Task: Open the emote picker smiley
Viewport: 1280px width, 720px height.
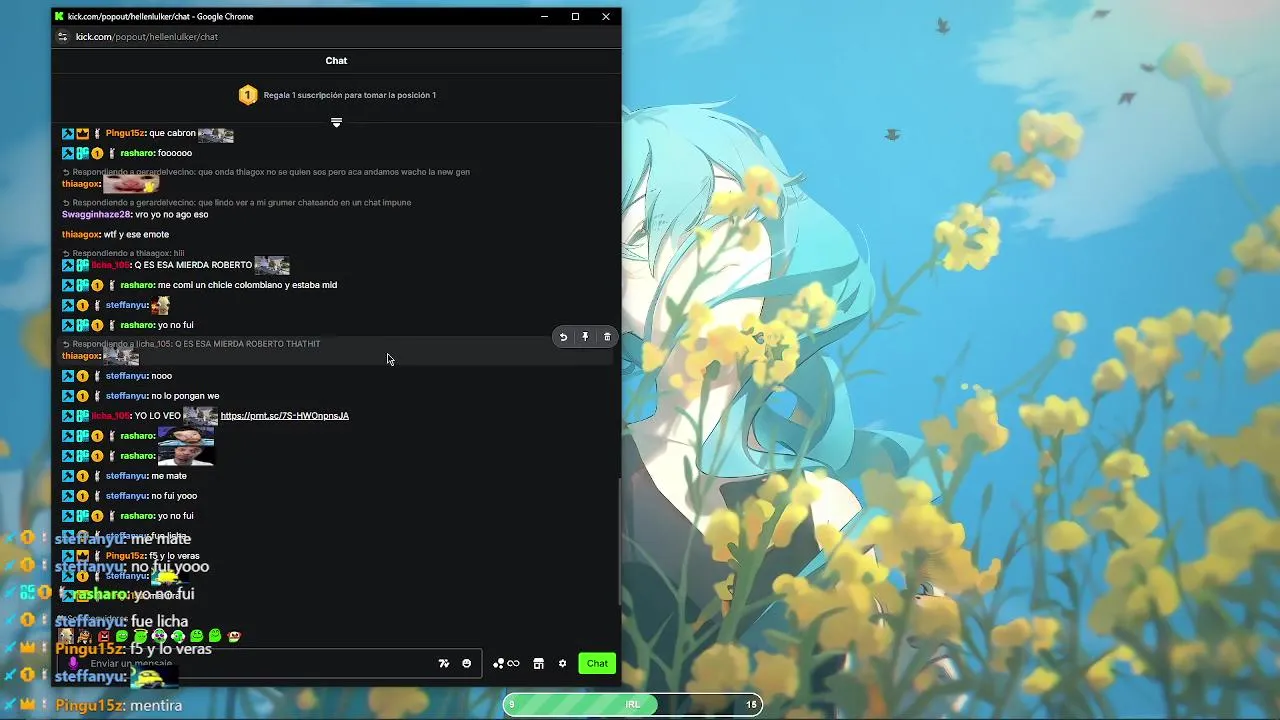Action: pyautogui.click(x=467, y=664)
